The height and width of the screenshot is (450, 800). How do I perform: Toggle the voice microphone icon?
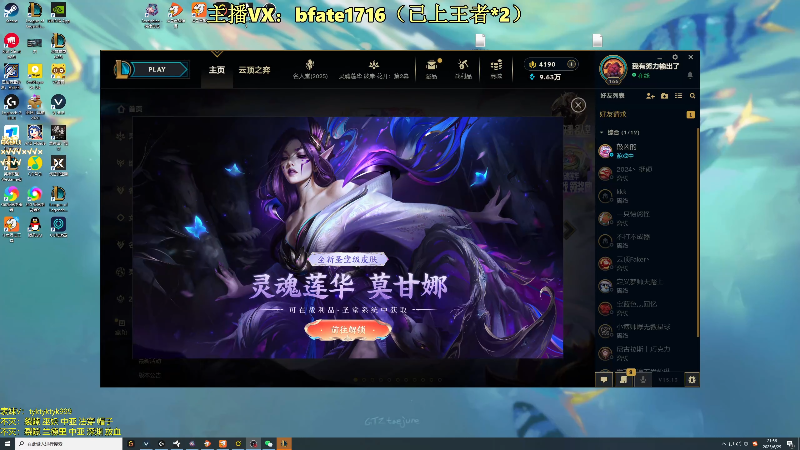coord(643,380)
